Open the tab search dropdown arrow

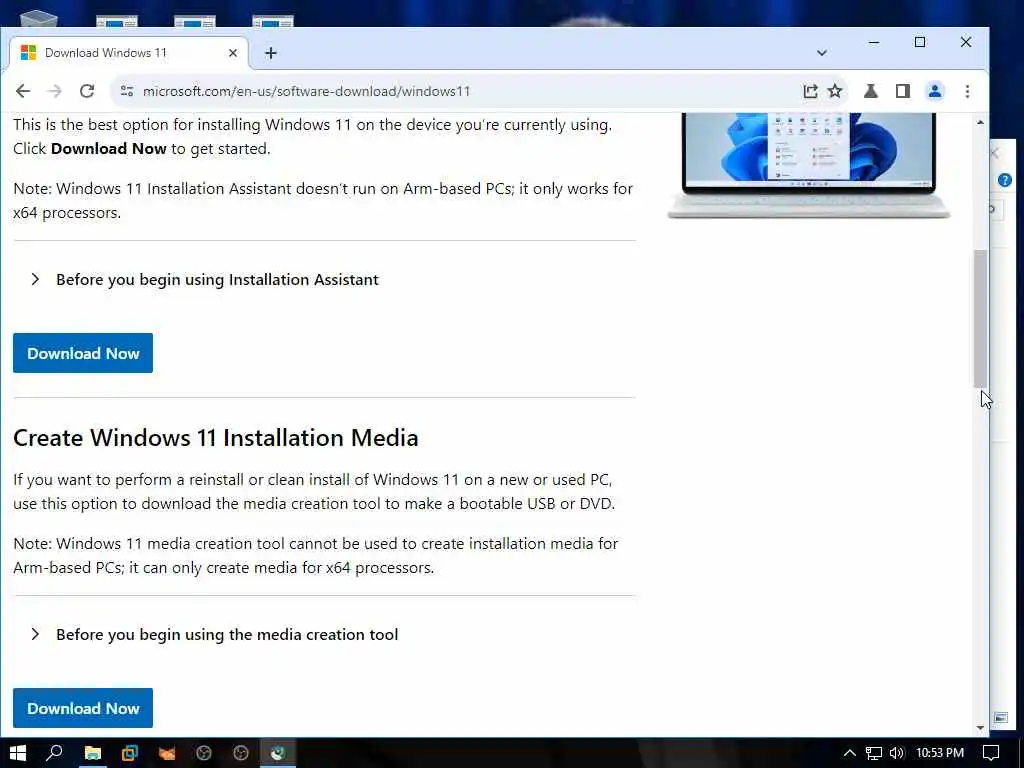point(822,53)
